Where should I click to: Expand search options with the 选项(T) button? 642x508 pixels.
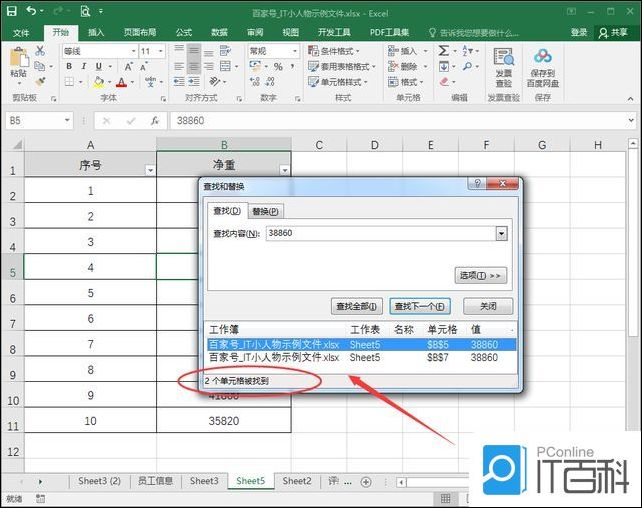(x=480, y=275)
